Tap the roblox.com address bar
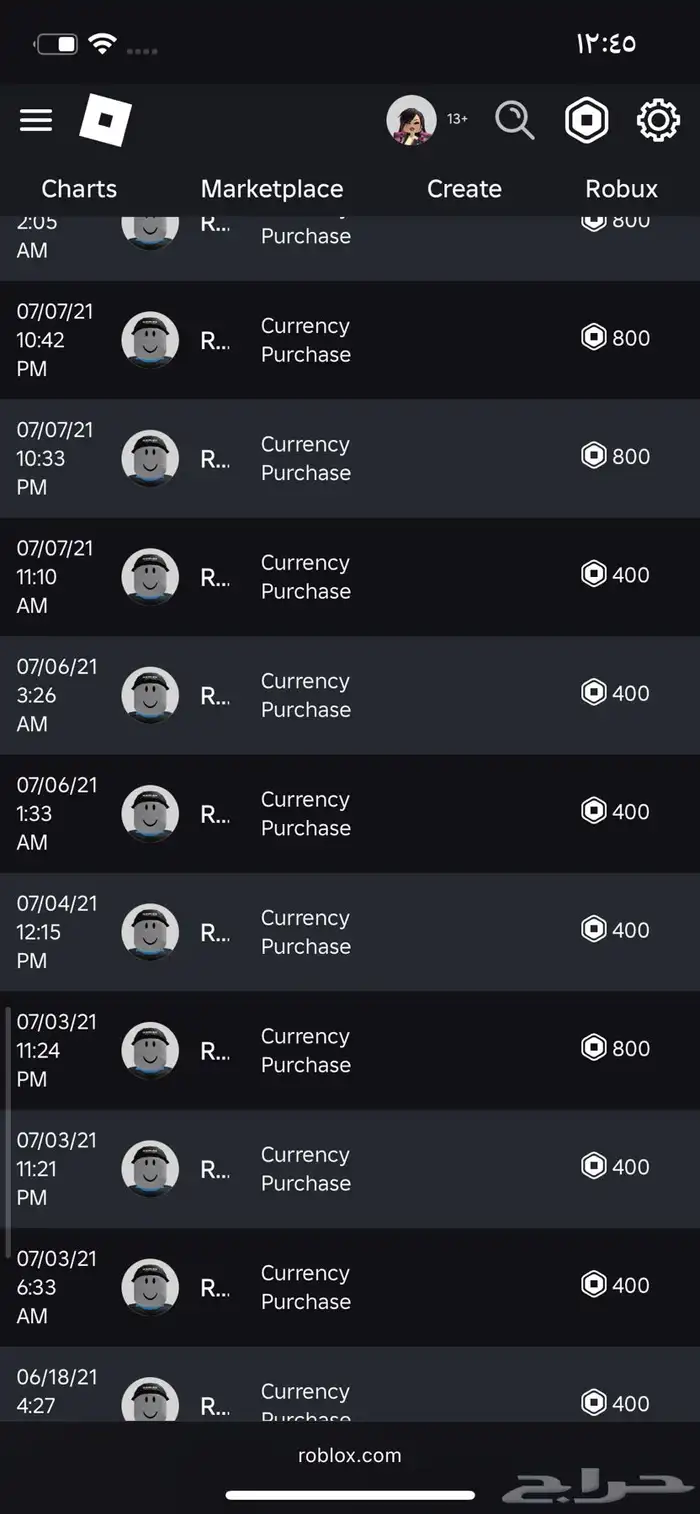The image size is (700, 1514). click(350, 1456)
